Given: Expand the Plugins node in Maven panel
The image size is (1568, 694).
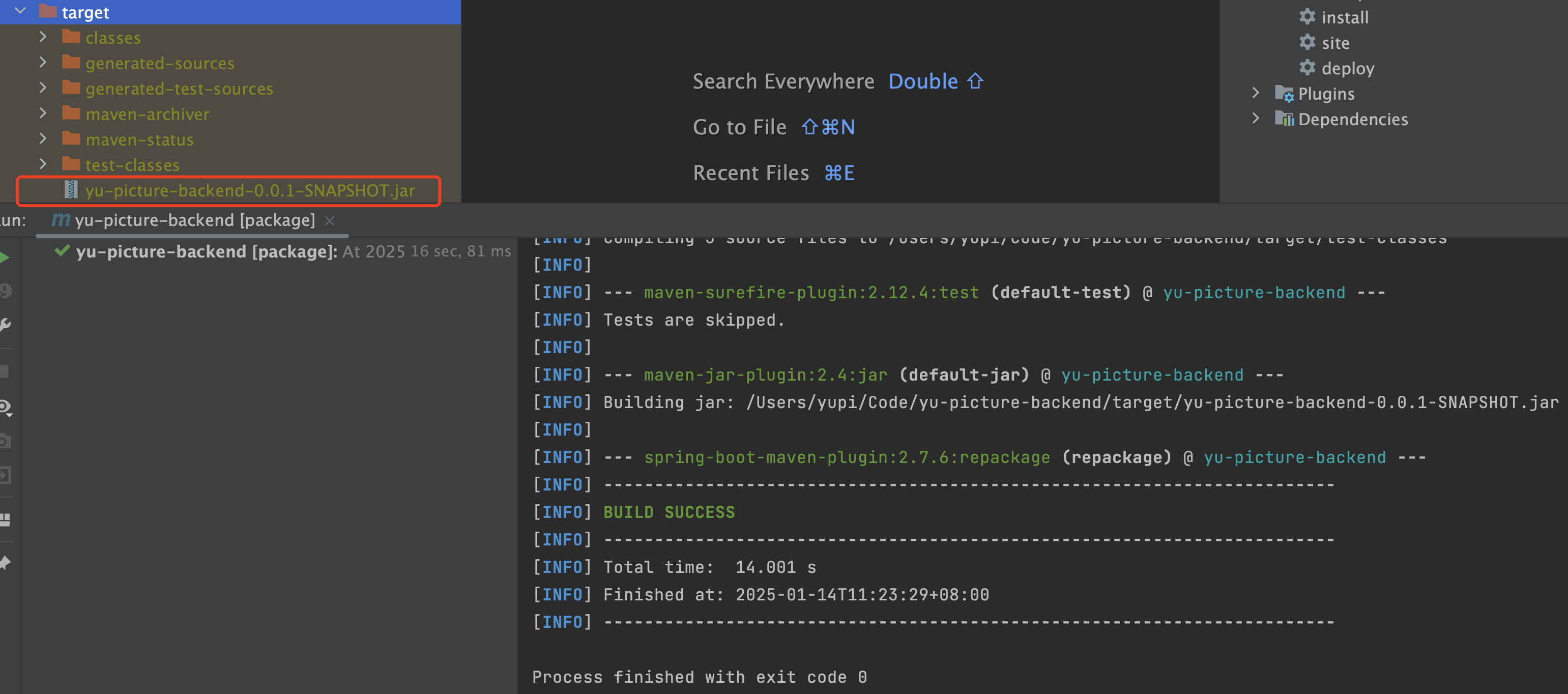Looking at the screenshot, I should tap(1255, 93).
